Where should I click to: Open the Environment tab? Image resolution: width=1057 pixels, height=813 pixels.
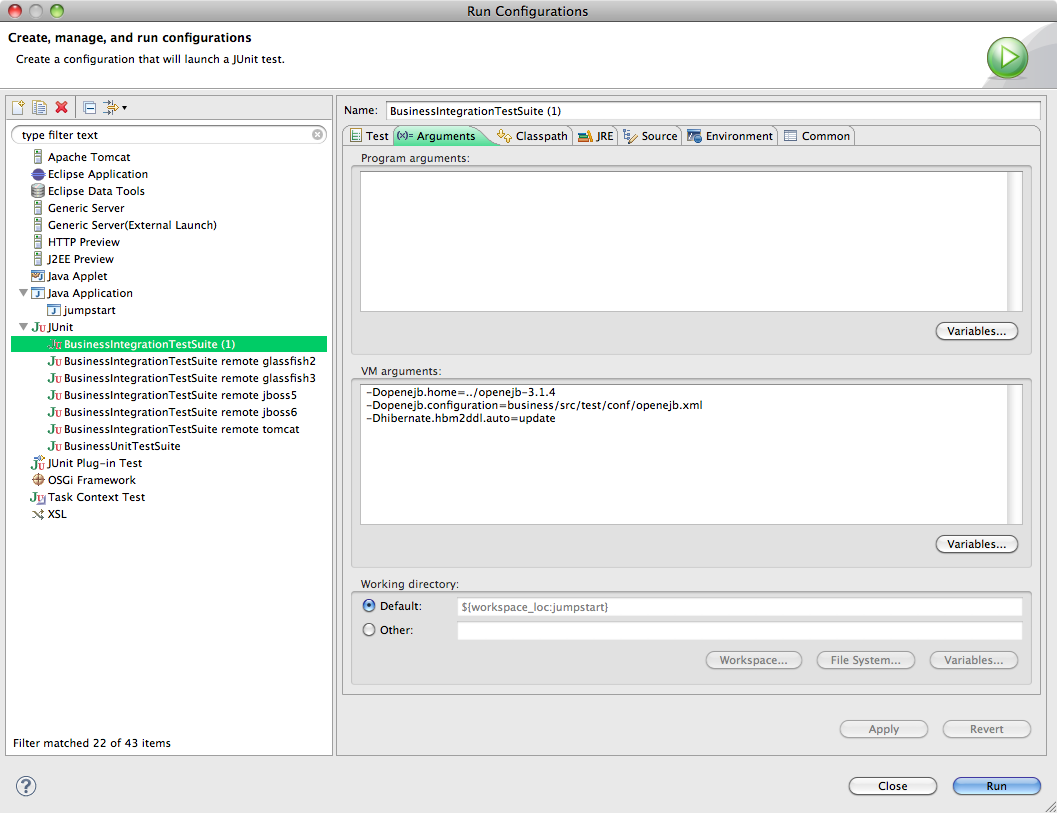coord(730,136)
